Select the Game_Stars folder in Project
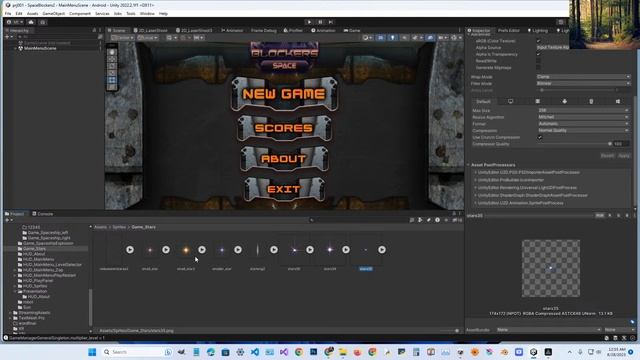Viewport: 640px width, 360px height. click(34, 249)
